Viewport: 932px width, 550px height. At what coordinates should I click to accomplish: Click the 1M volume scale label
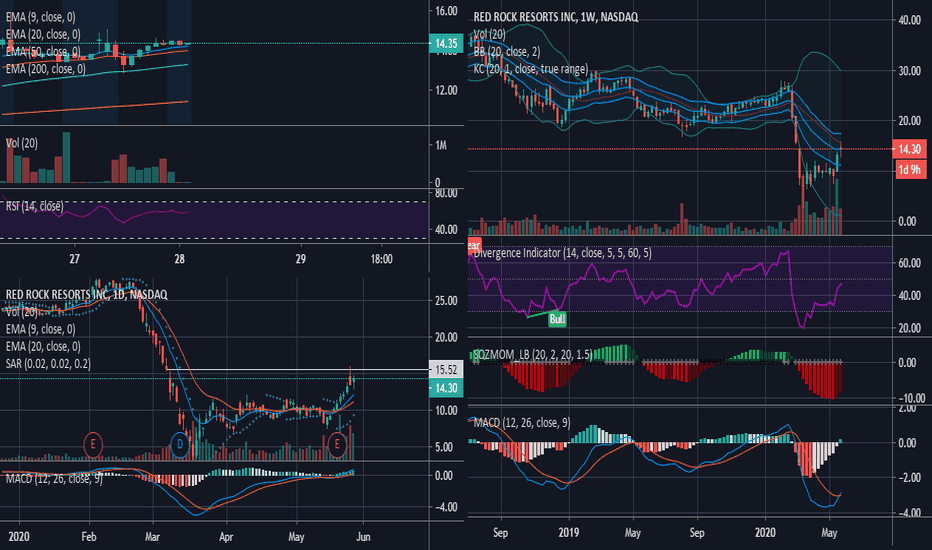click(x=441, y=145)
